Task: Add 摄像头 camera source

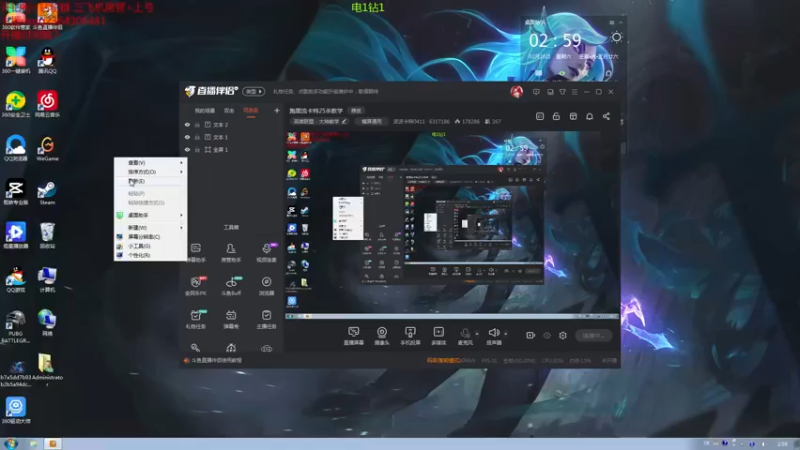Action: [x=382, y=336]
